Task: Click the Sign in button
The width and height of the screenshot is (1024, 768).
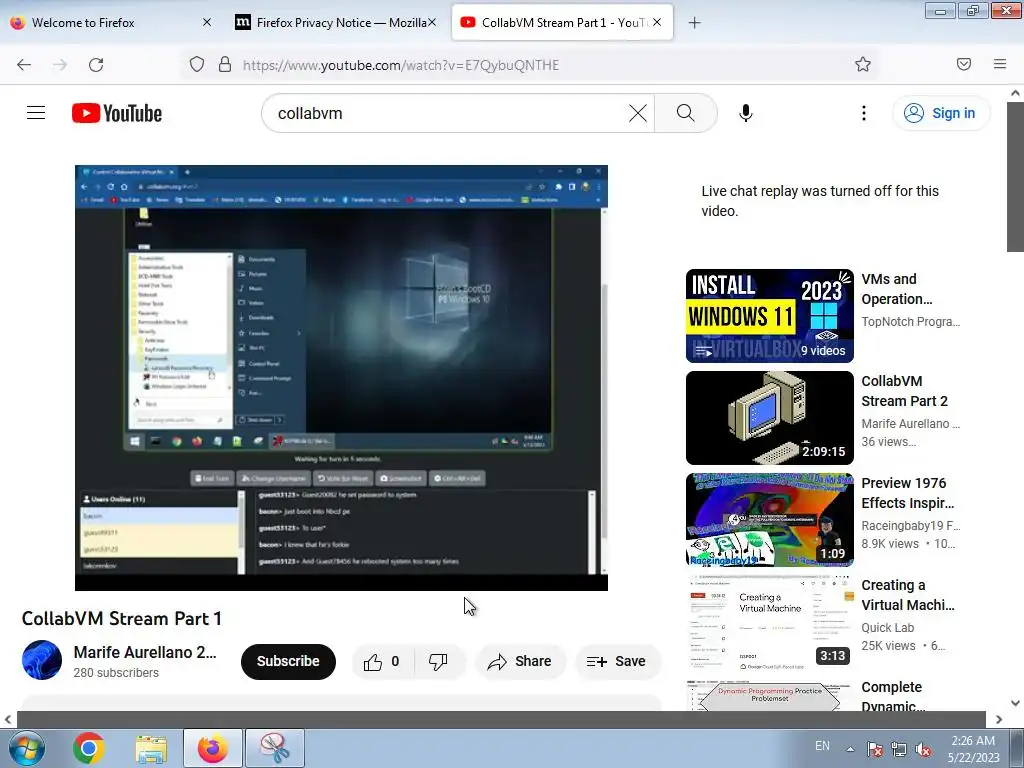Action: pos(941,113)
